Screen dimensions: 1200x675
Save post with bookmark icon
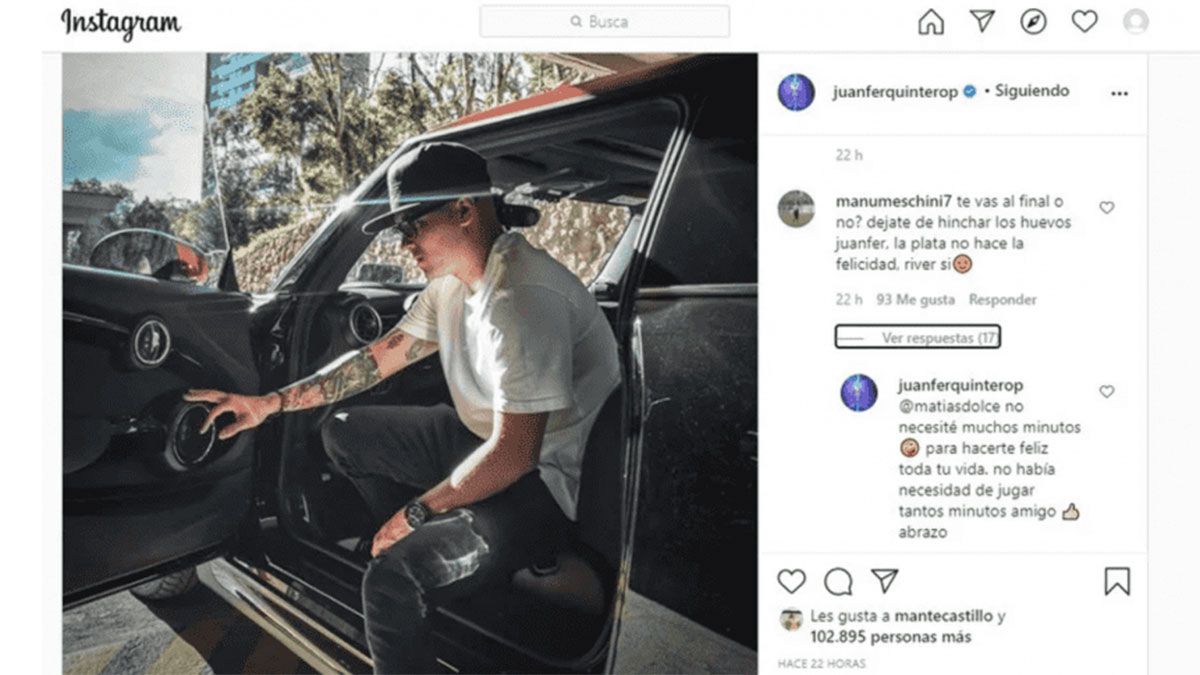tap(1117, 581)
